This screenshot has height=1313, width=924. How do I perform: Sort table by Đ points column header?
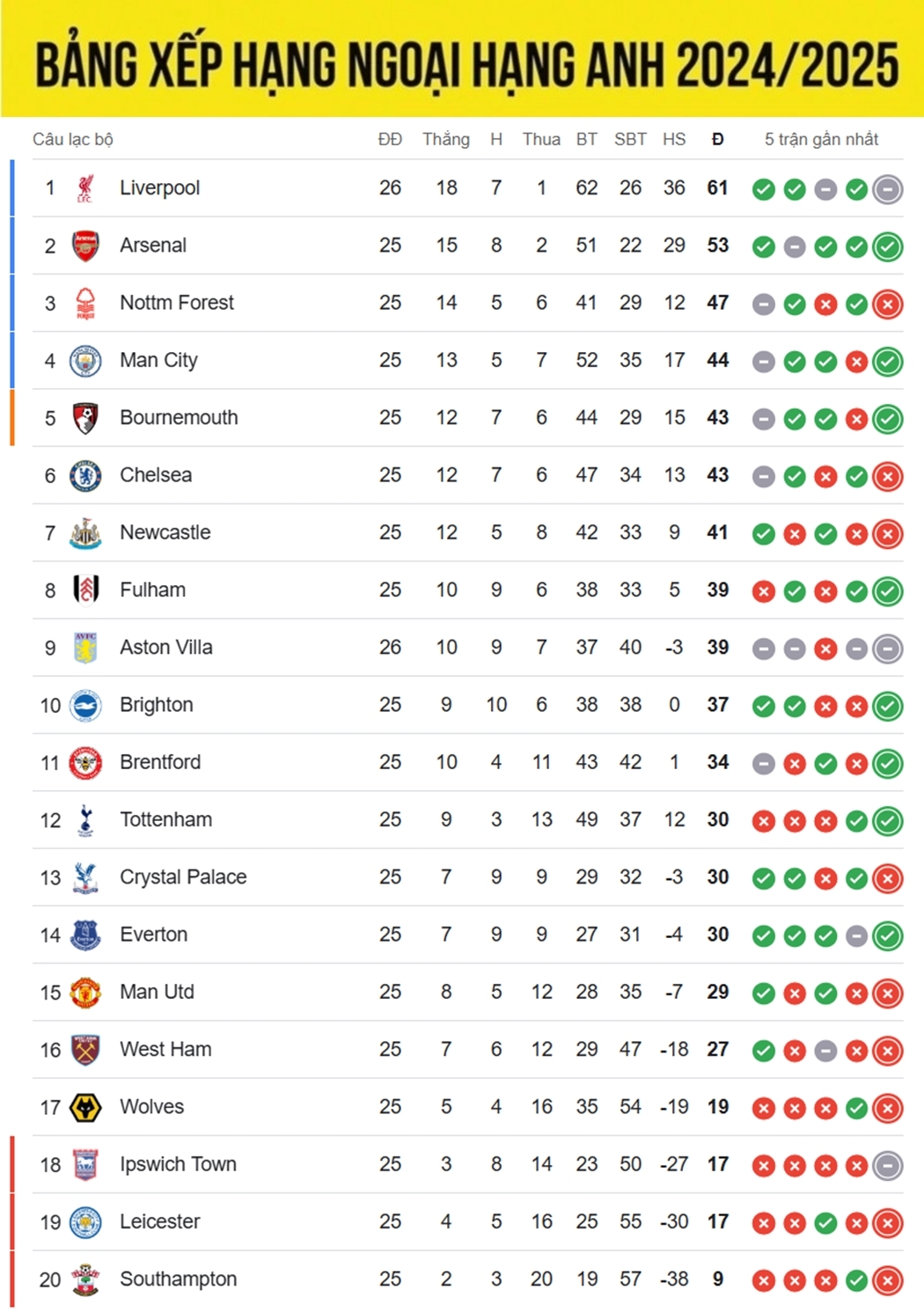[x=718, y=139]
